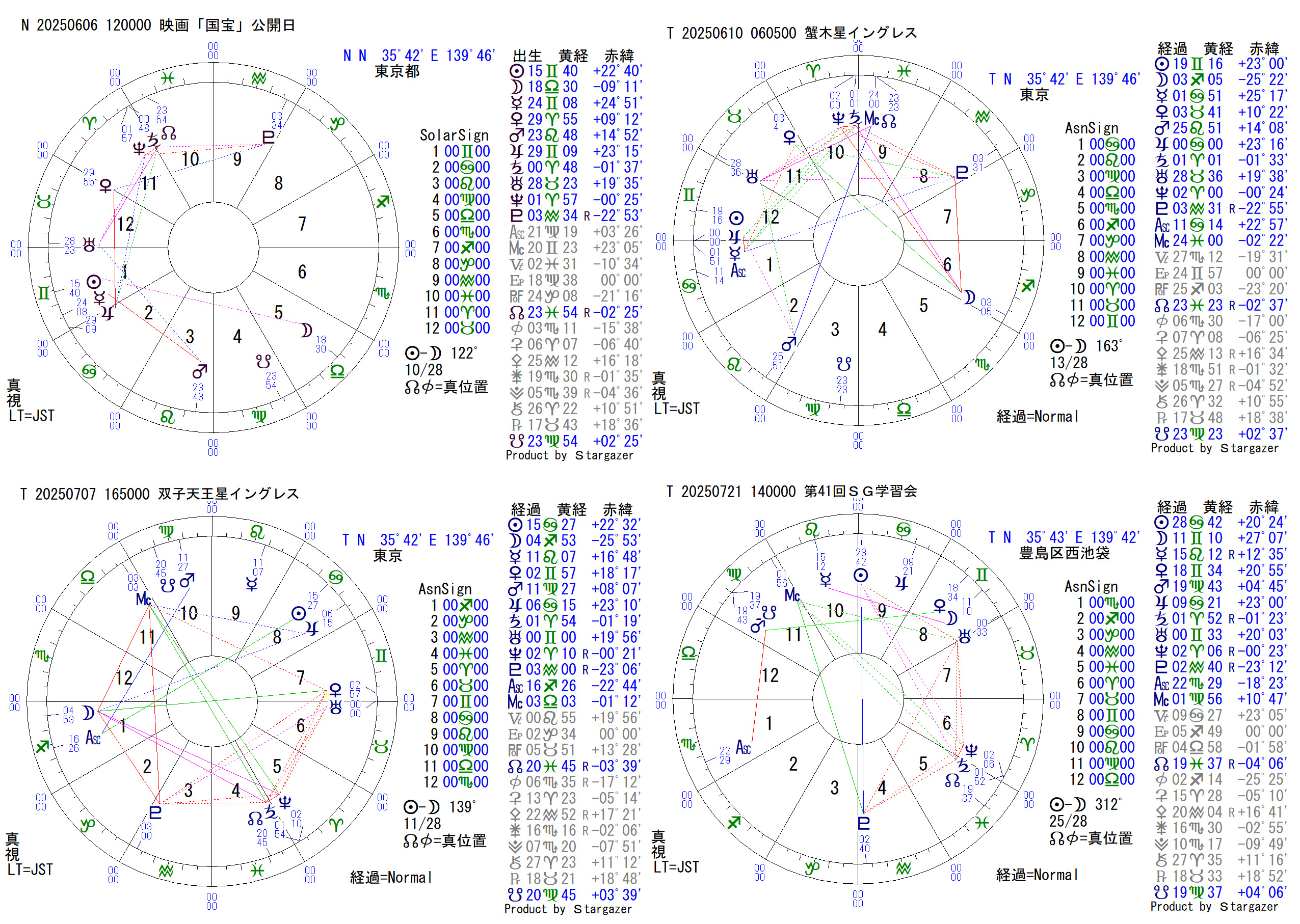Select the Pluto glyph in the 蟹木星イングレス chart wheel
The height and width of the screenshot is (924, 1300).
click(x=961, y=172)
